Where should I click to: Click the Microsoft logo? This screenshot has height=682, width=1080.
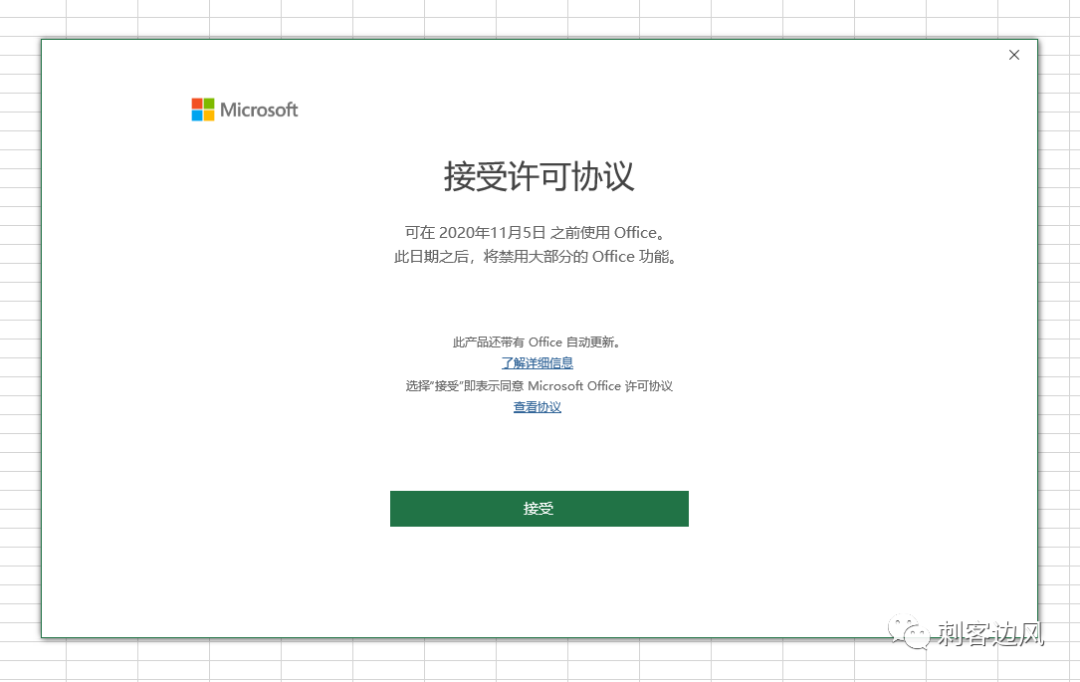click(245, 110)
